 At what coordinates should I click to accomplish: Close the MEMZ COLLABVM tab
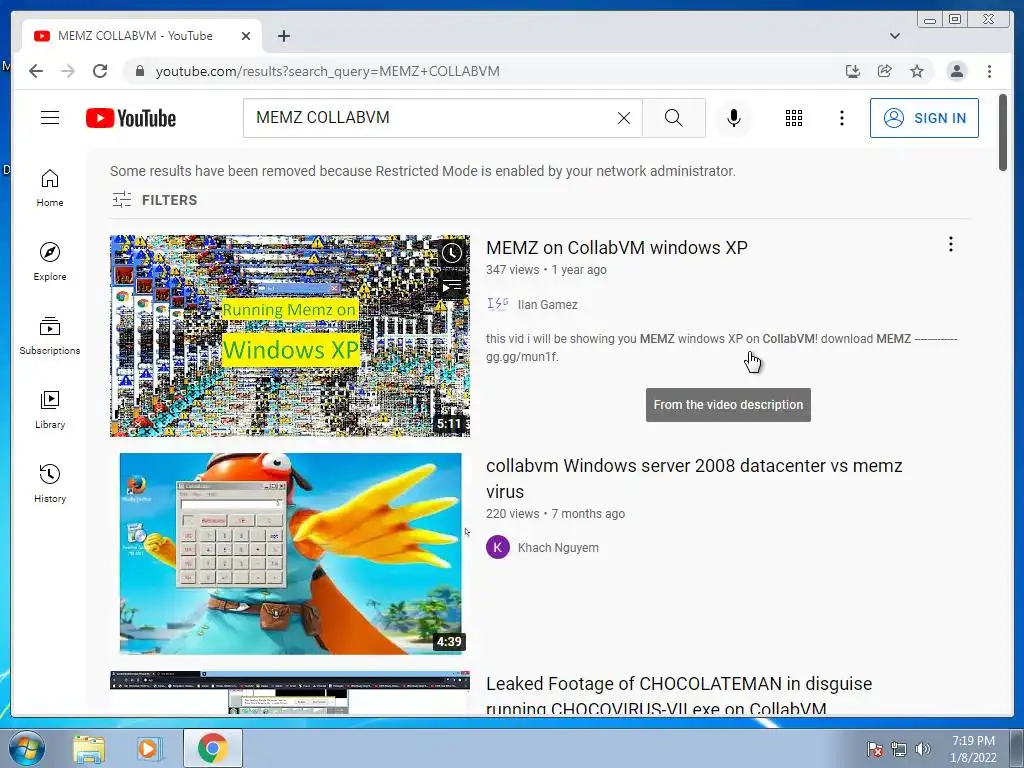pyautogui.click(x=246, y=36)
